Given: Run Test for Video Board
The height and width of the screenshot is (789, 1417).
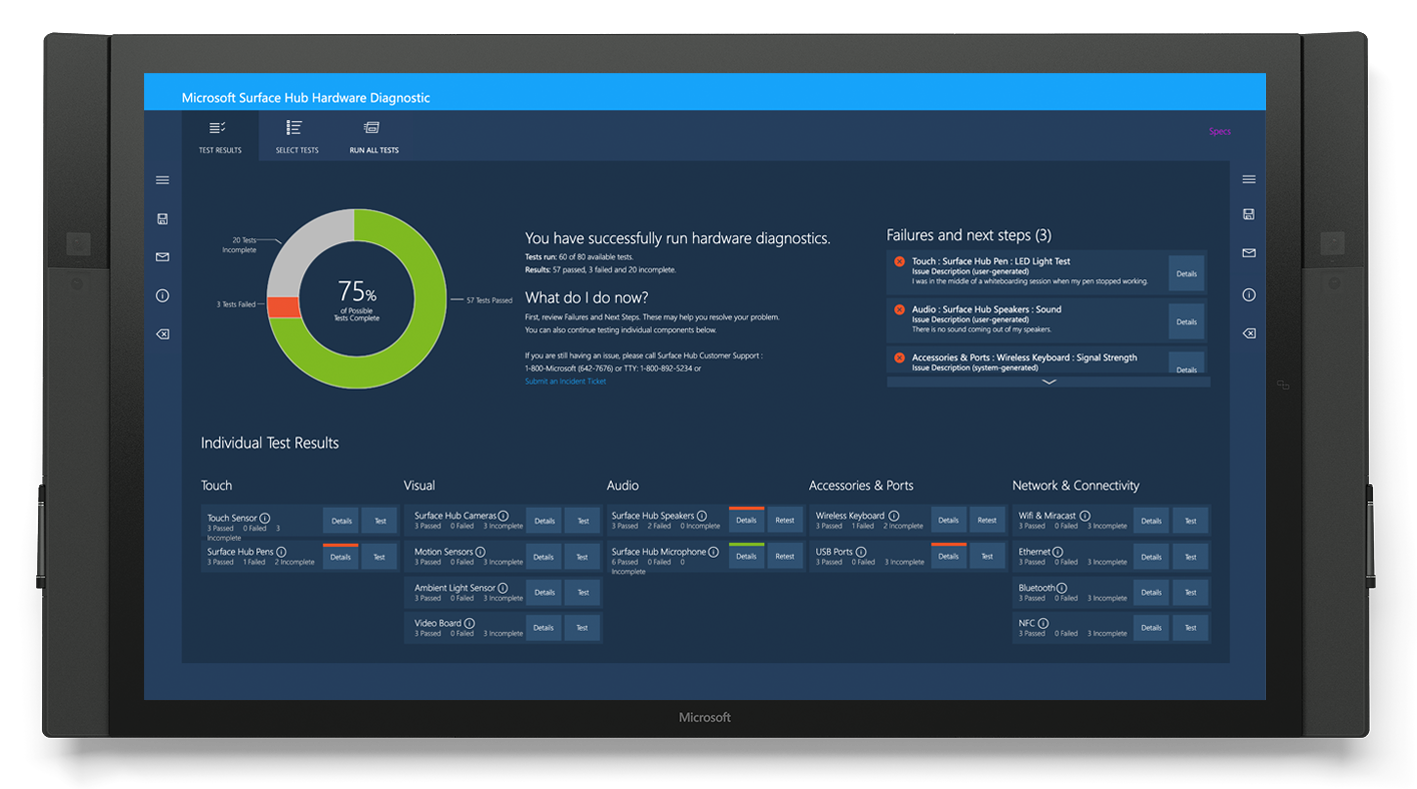Looking at the screenshot, I should [583, 628].
